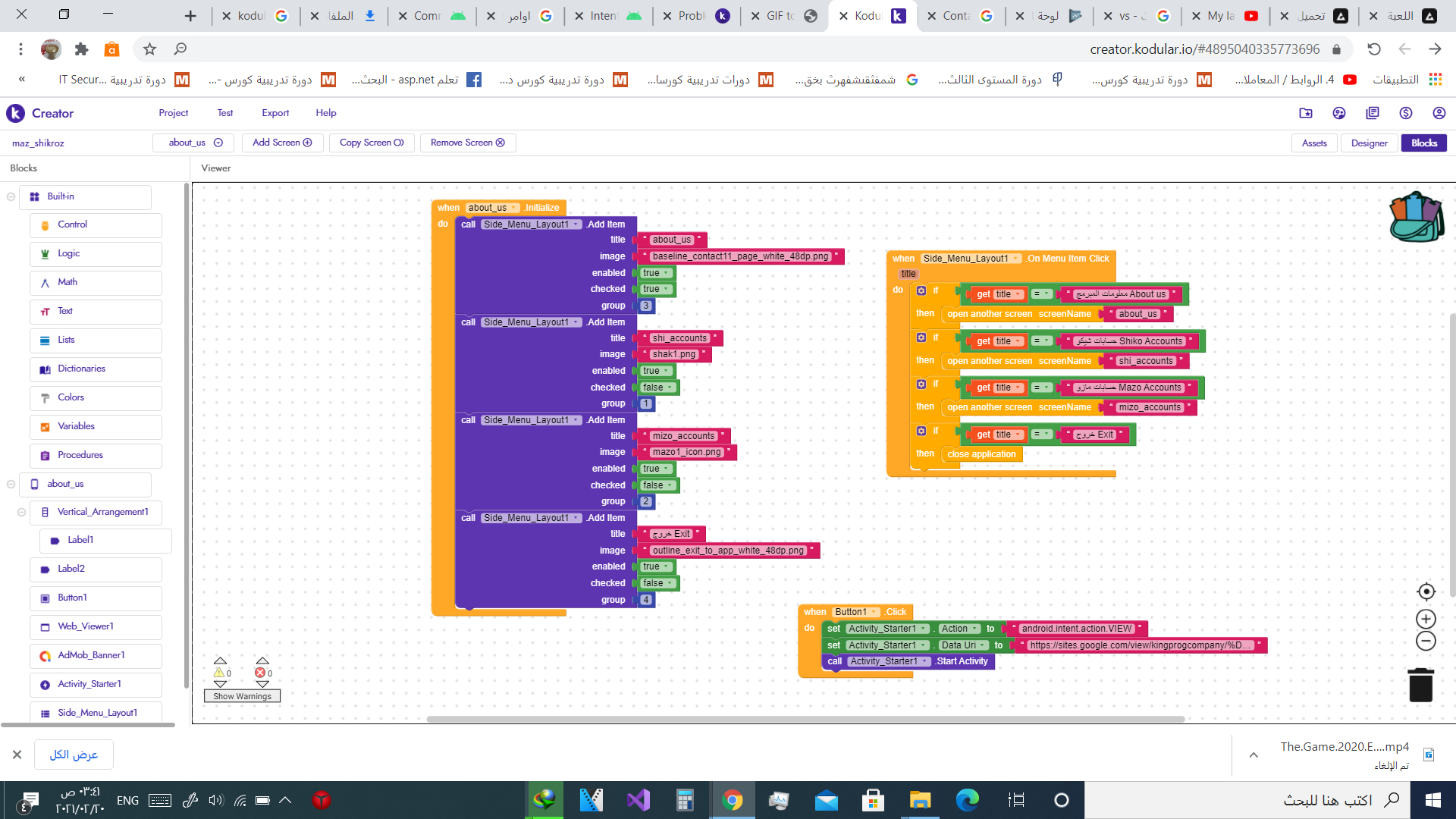Toggle the enabled true value for about_us item

(655, 273)
